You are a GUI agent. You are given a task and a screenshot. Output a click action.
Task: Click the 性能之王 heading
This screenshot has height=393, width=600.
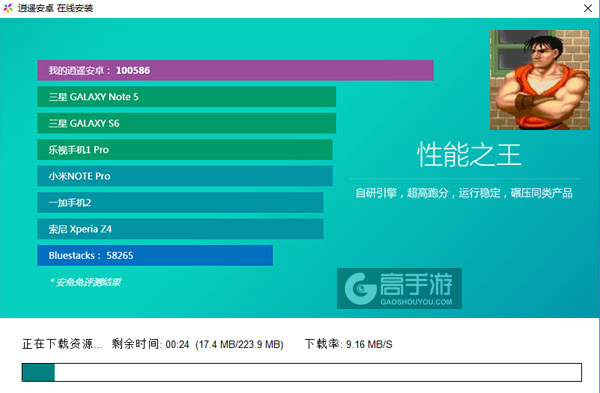click(x=469, y=155)
